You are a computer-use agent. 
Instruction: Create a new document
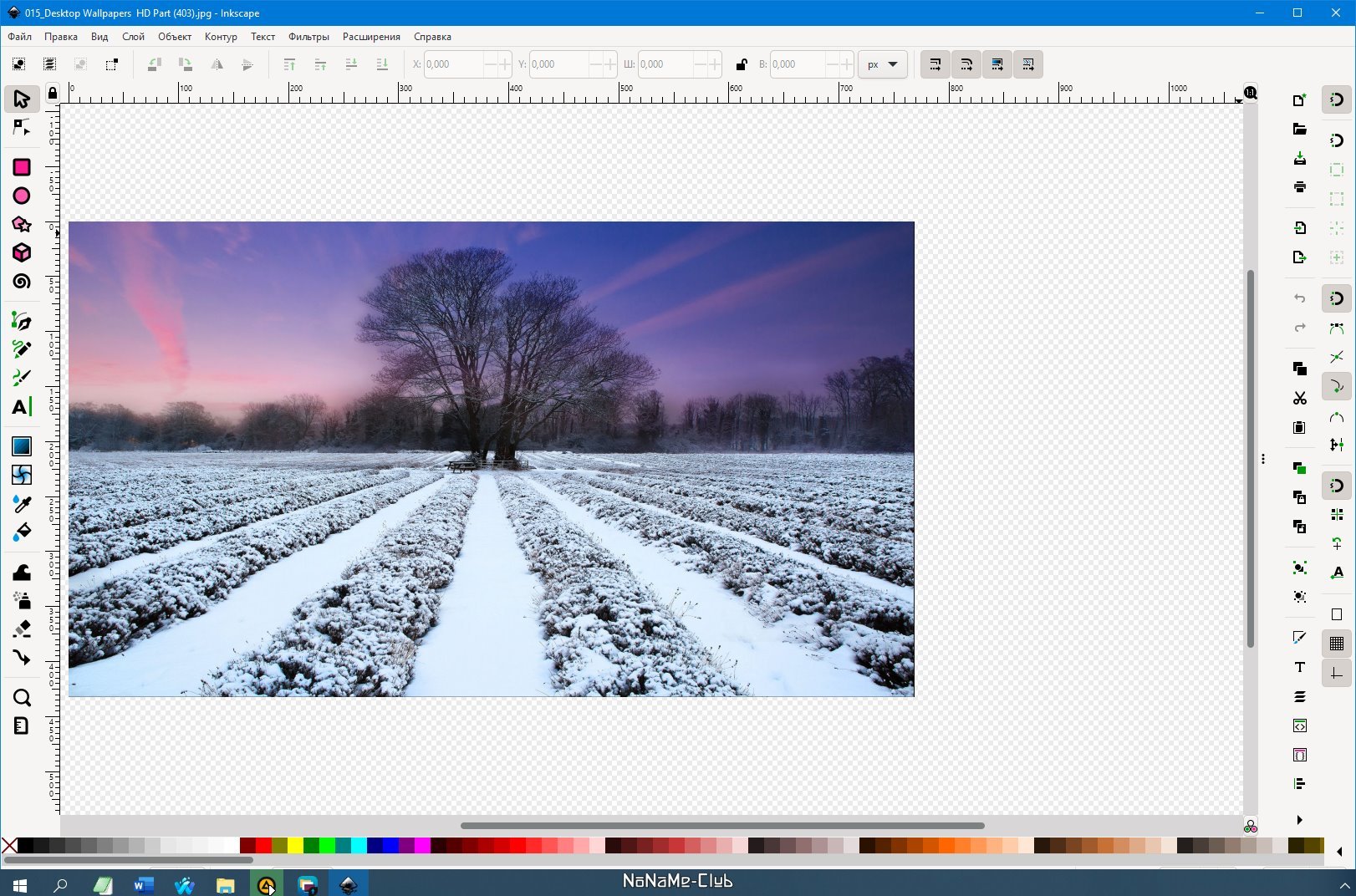click(x=1299, y=99)
